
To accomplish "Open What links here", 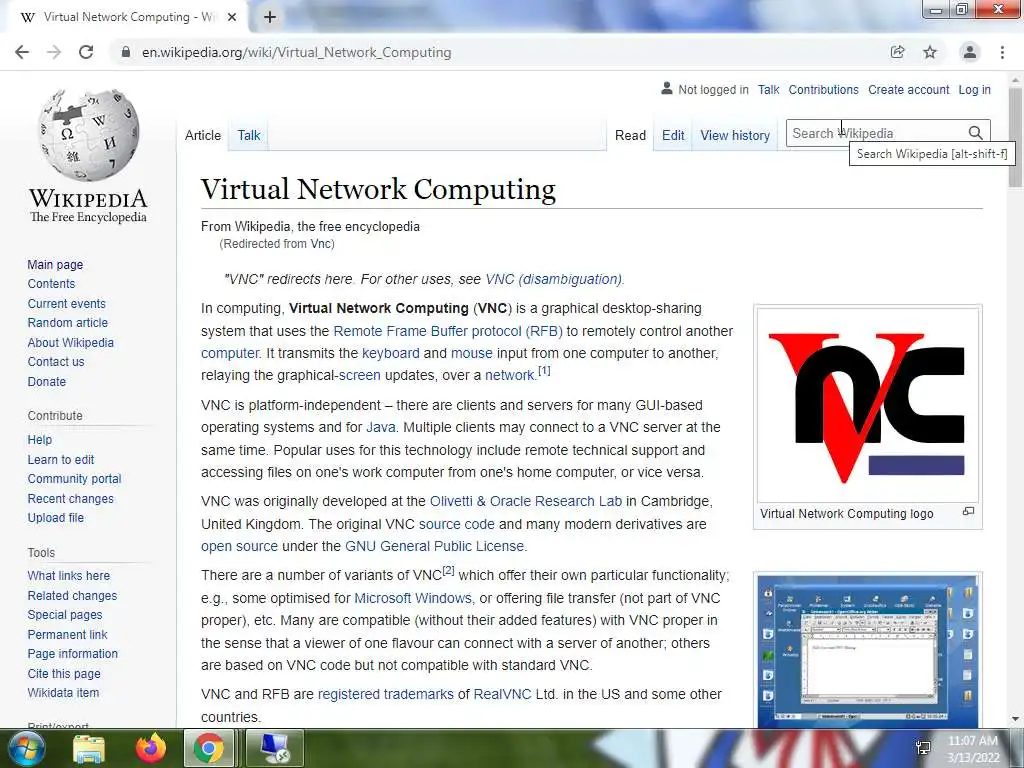I will coord(68,575).
